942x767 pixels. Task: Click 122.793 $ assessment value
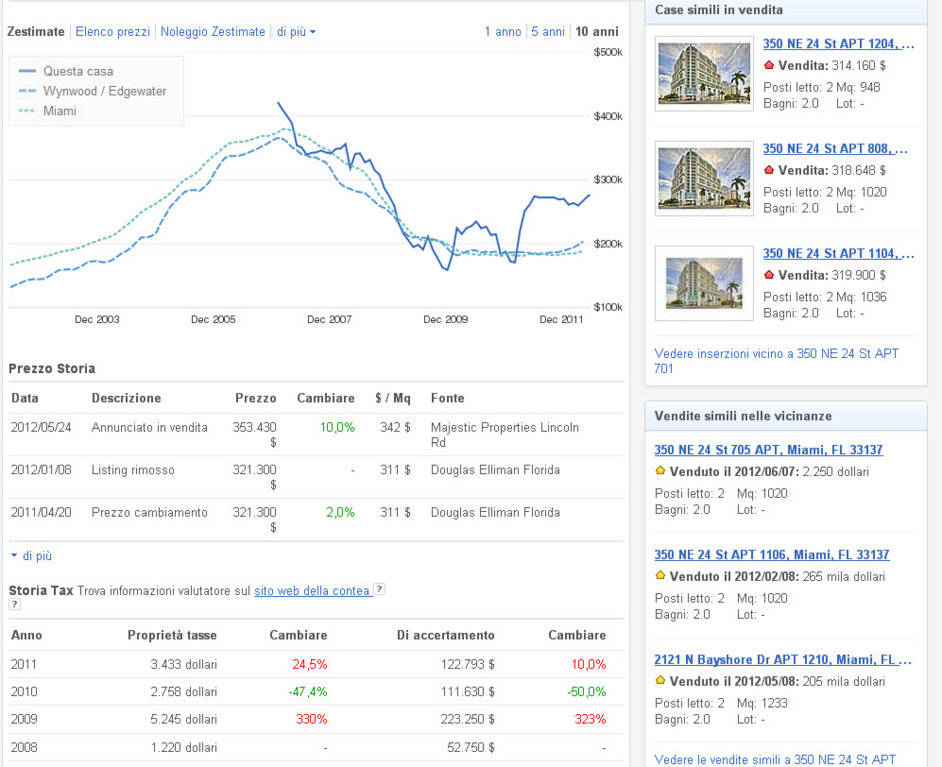(467, 664)
